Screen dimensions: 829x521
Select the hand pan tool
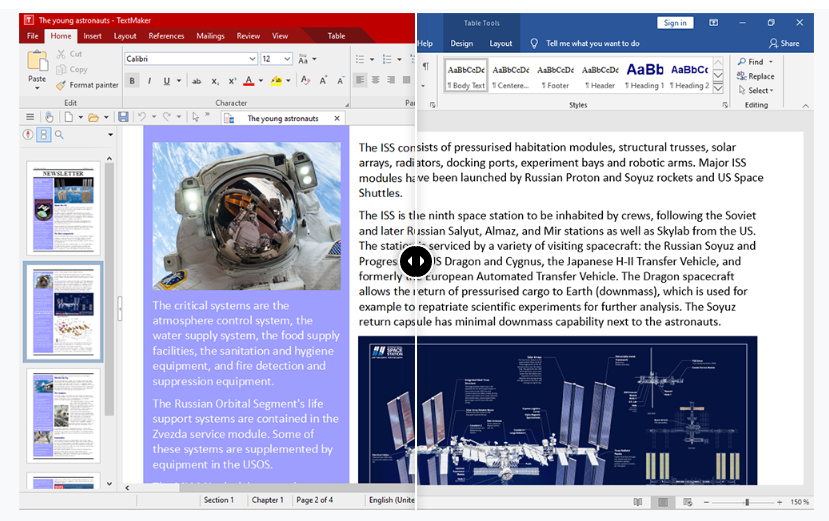click(x=48, y=118)
